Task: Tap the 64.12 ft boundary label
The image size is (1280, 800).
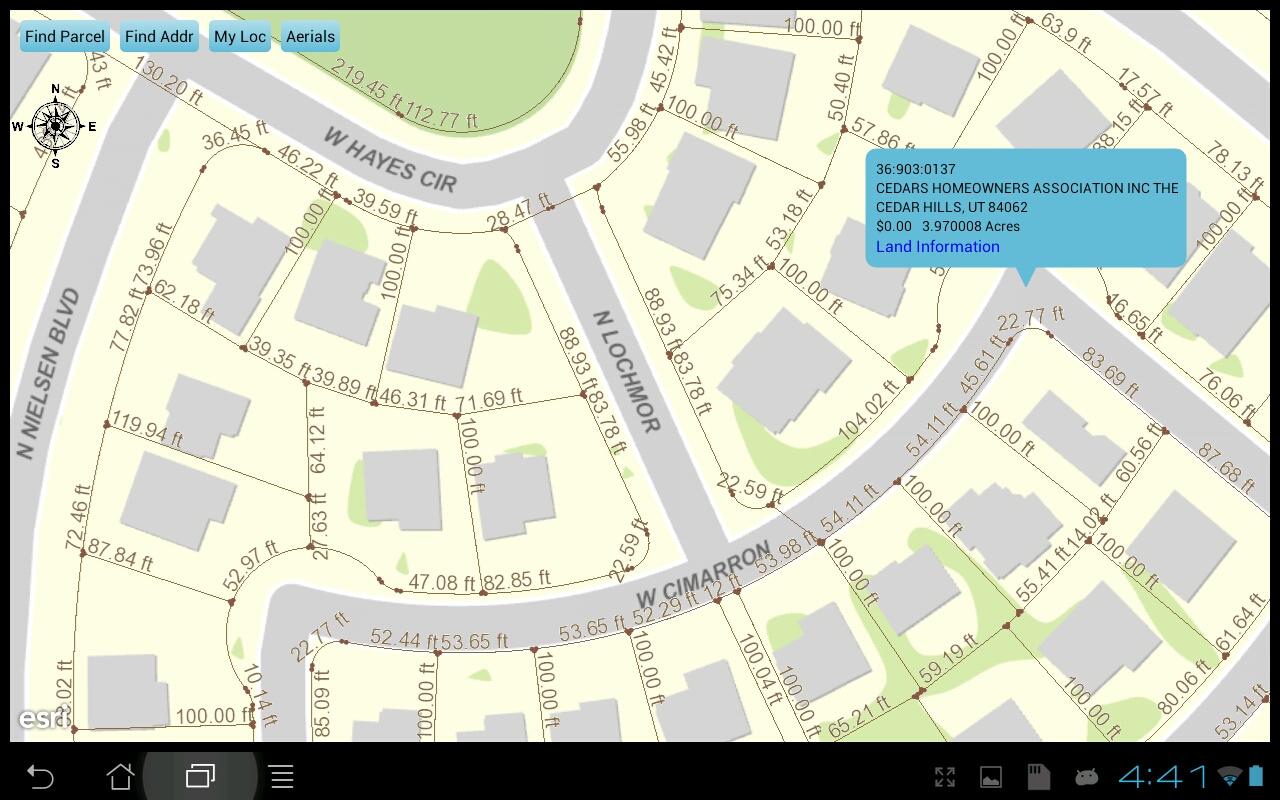Action: (x=318, y=441)
